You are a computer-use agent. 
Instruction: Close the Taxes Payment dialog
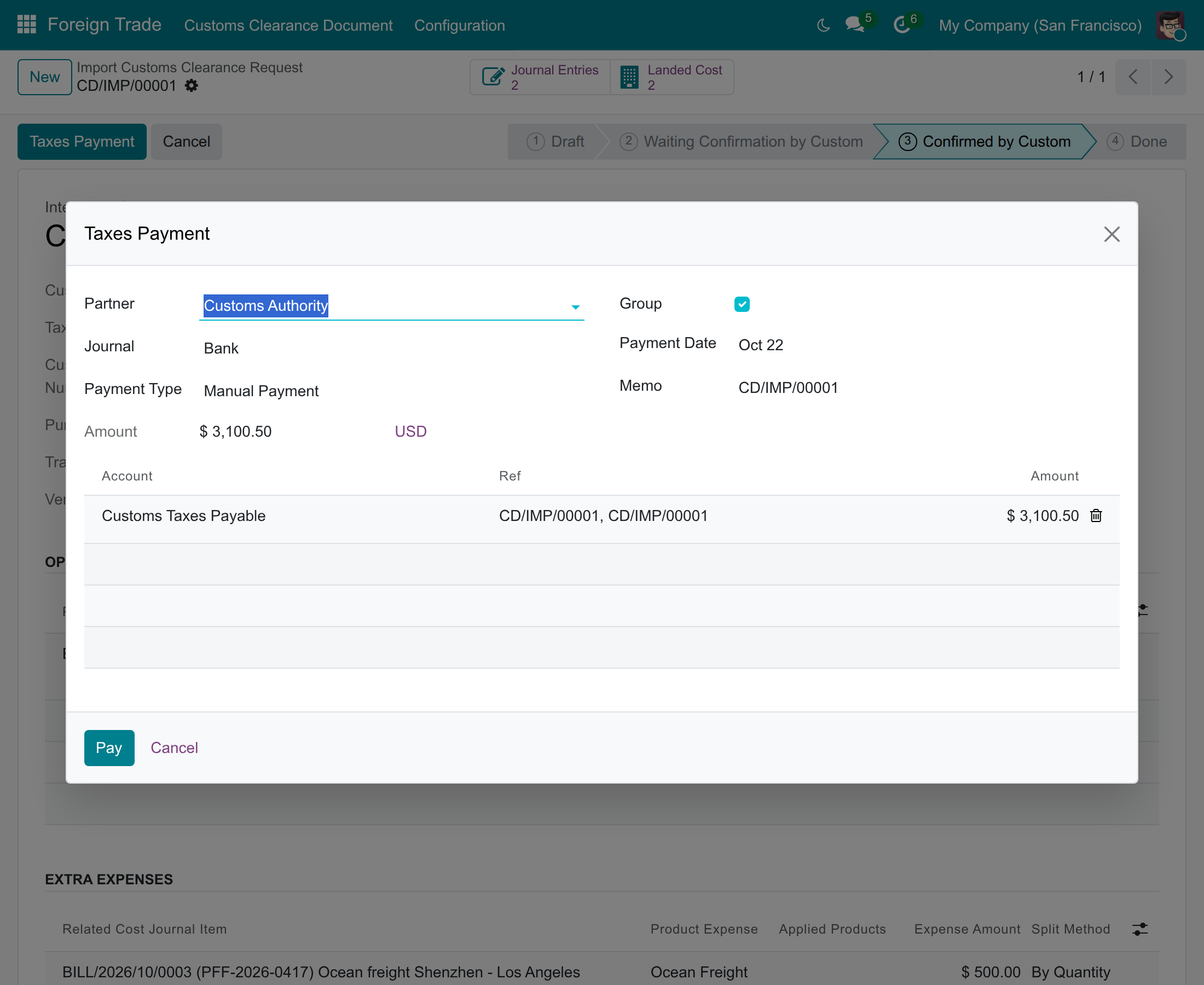click(x=1112, y=234)
